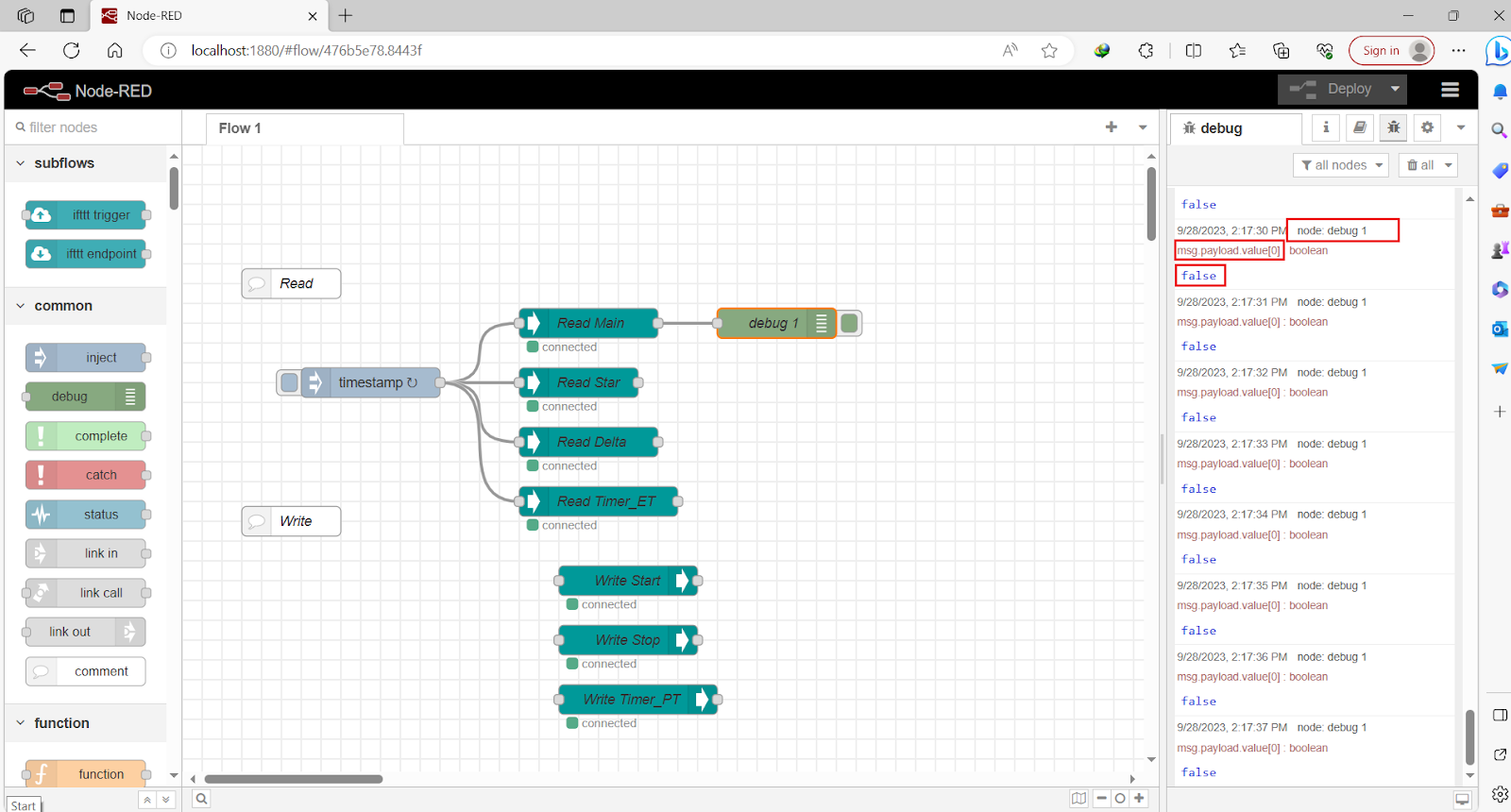Select the Read comment node
Image resolution: width=1511 pixels, height=812 pixels.
tap(291, 283)
